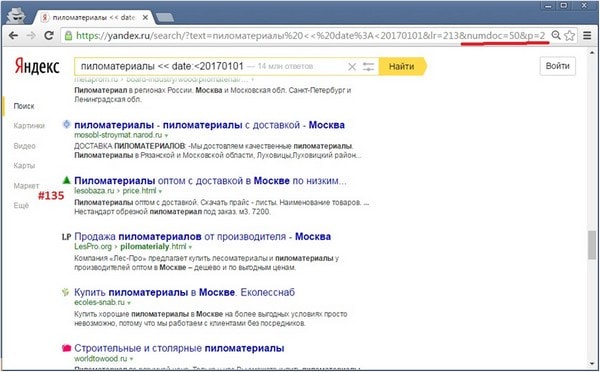
Task: Click the ecoles-snab.ru green URL
Action: [x=99, y=302]
